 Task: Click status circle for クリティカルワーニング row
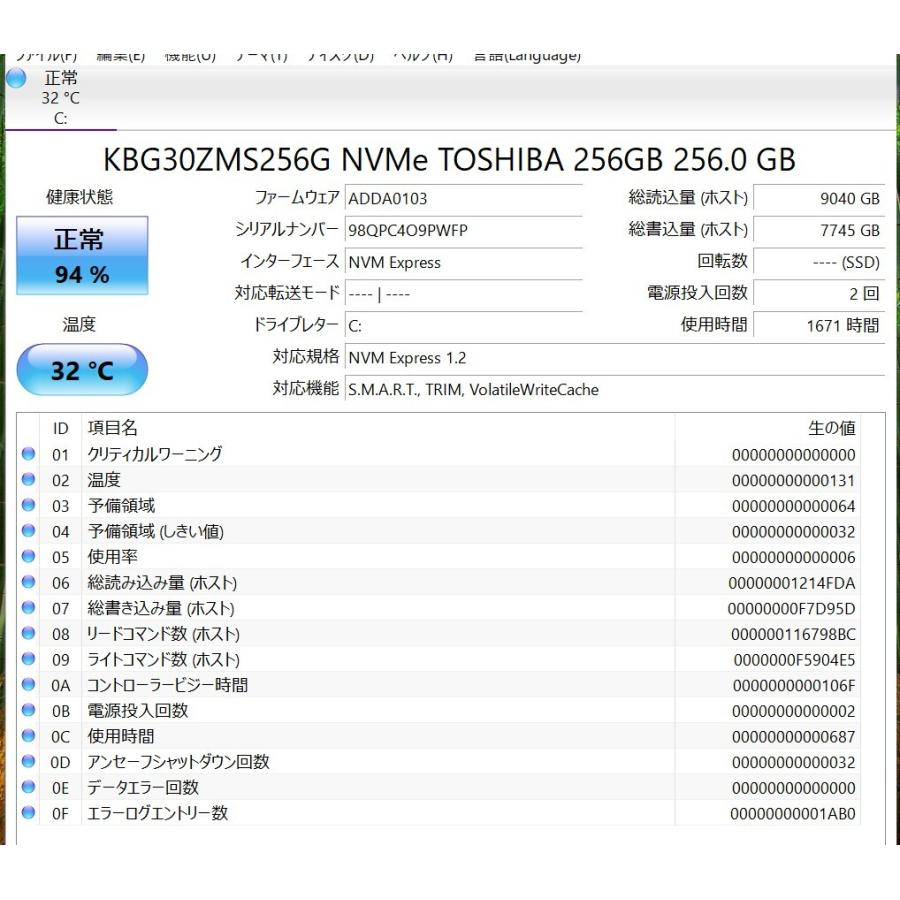pos(28,454)
